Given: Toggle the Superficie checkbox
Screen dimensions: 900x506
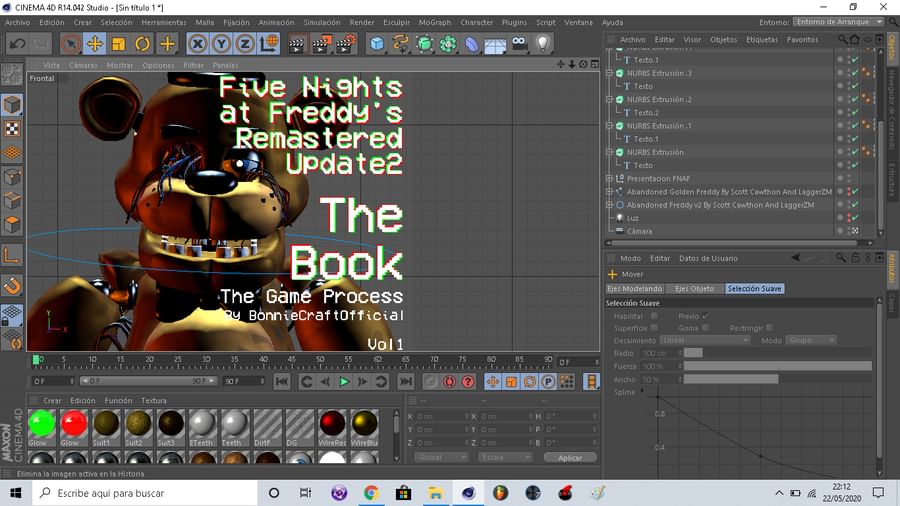Looking at the screenshot, I should point(654,328).
